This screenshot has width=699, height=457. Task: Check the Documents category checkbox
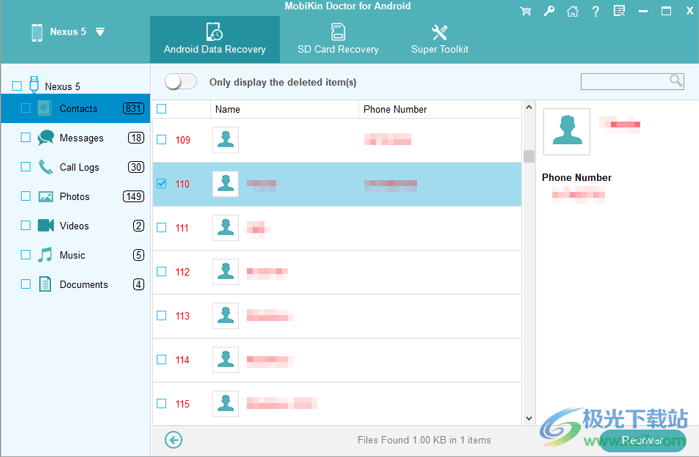pyautogui.click(x=26, y=284)
